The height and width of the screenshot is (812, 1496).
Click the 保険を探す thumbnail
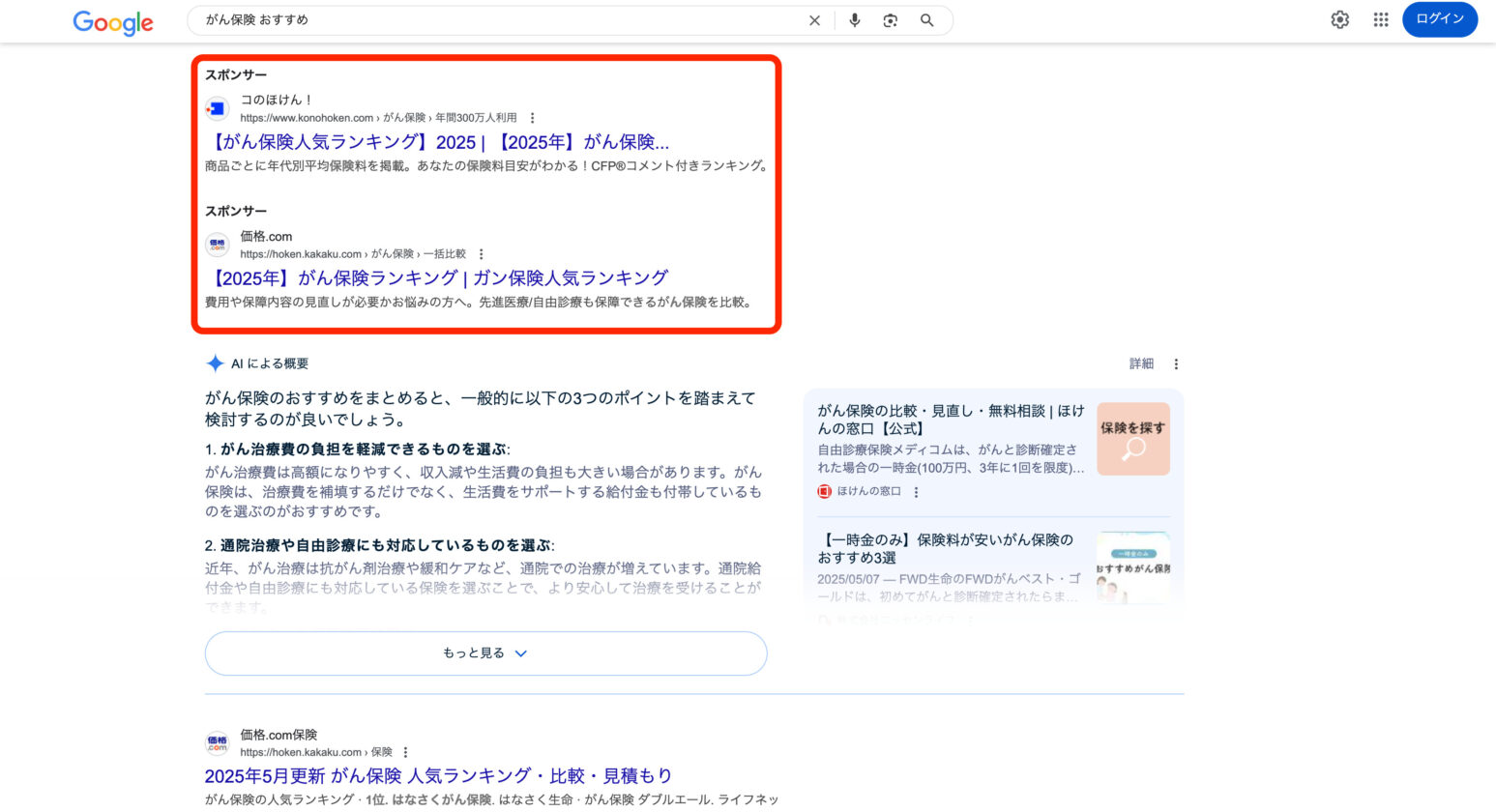[x=1133, y=439]
